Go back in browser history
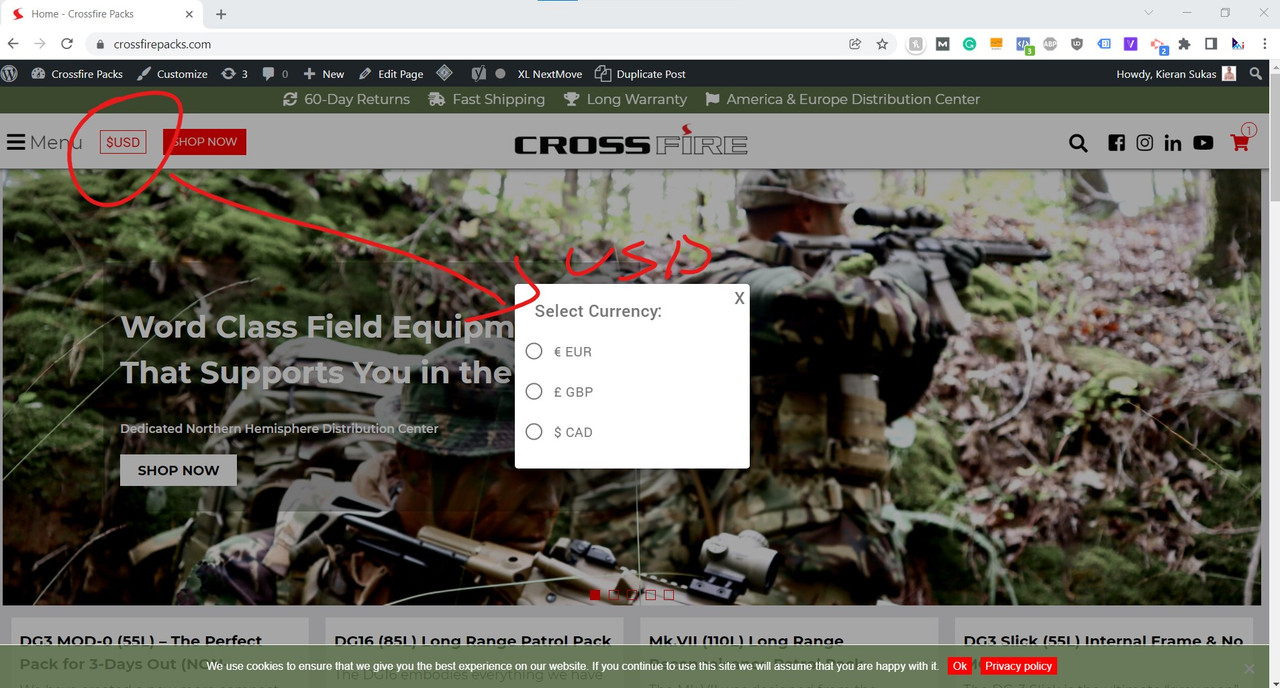This screenshot has height=688, width=1280. coord(13,44)
